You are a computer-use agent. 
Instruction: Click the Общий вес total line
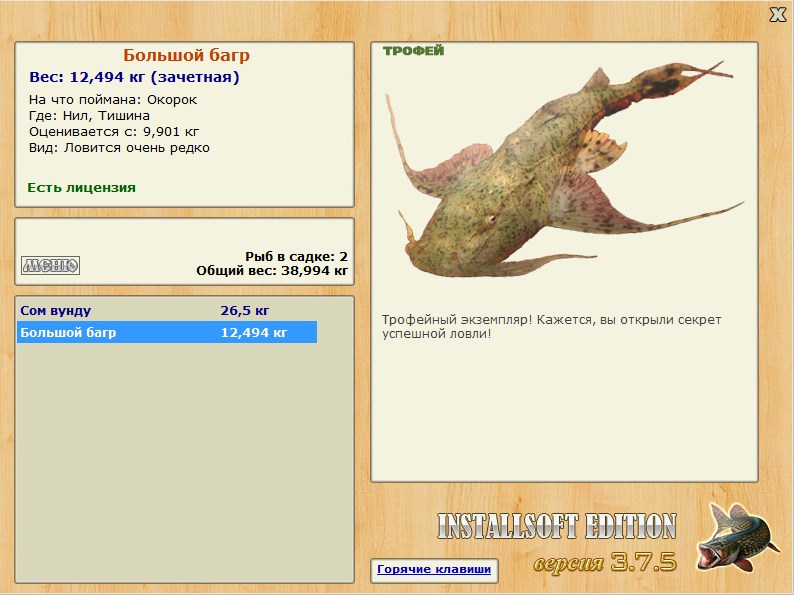point(272,271)
